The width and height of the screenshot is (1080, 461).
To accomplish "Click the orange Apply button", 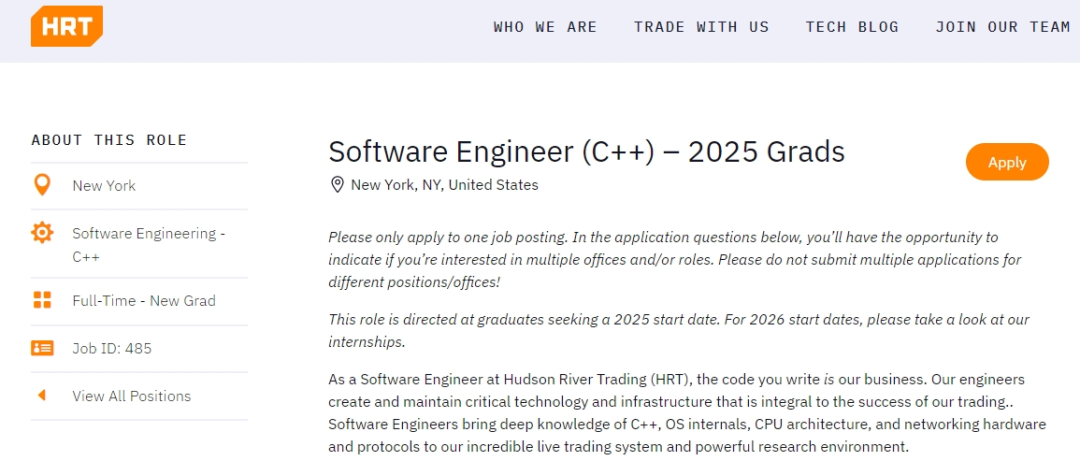I will coord(1007,163).
